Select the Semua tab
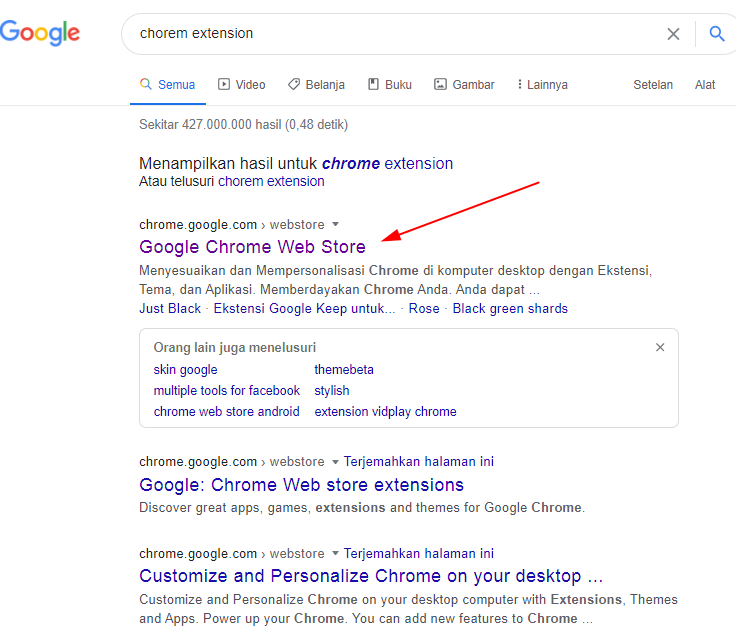Image resolution: width=736 pixels, height=633 pixels. click(168, 84)
